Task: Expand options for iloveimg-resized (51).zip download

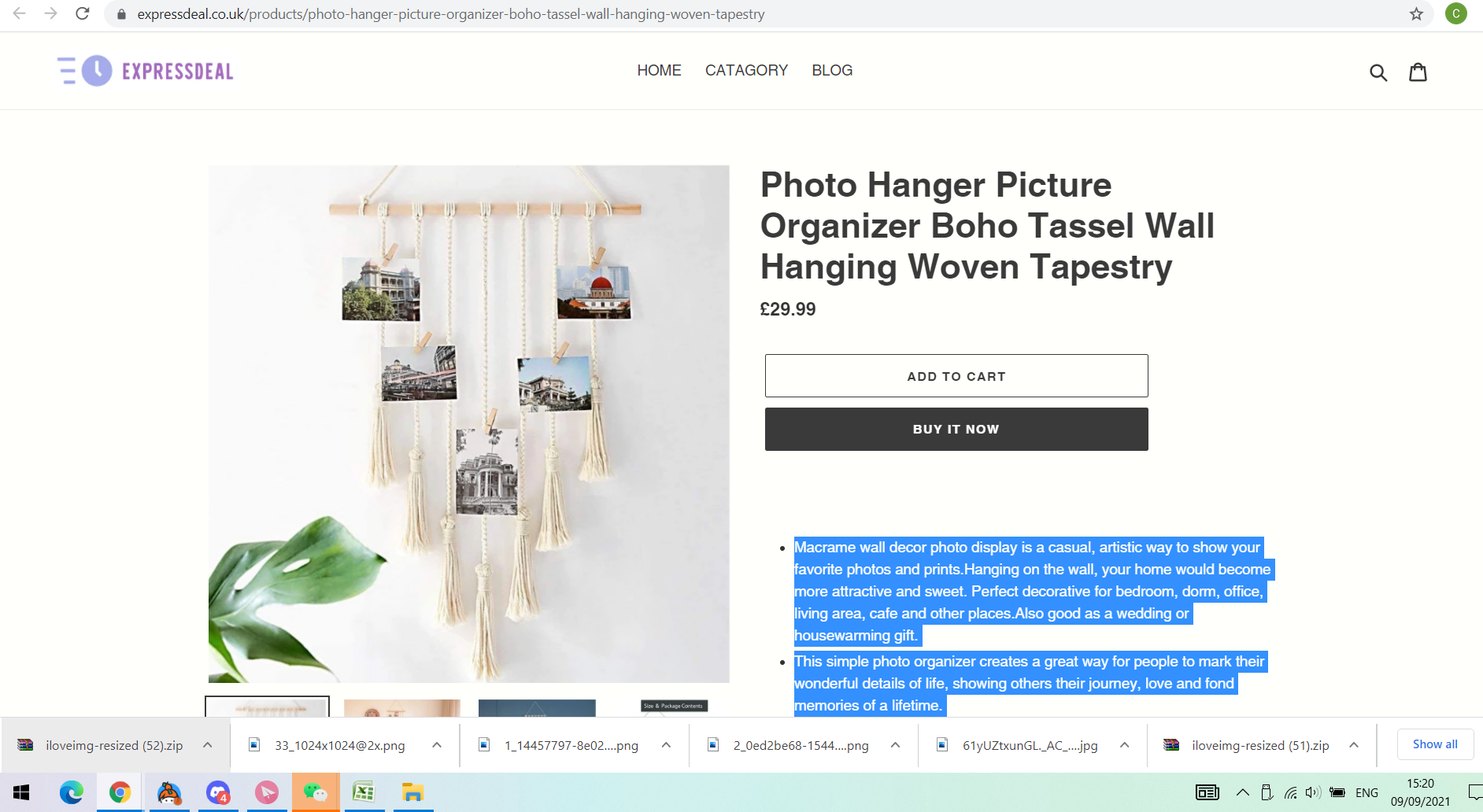Action: coord(1354,745)
